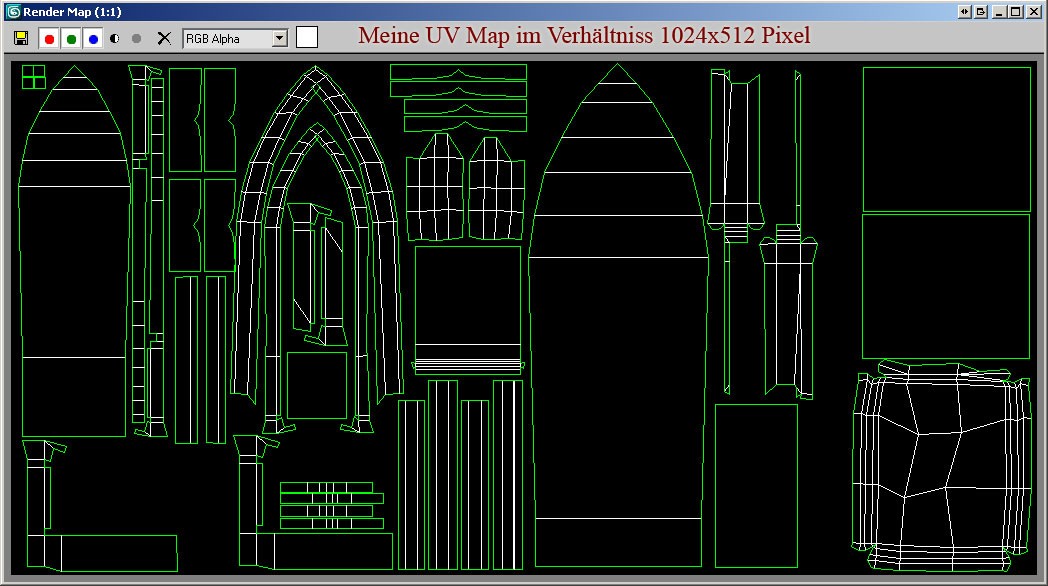
Task: Maximize the Render Map window
Action: point(1015,12)
